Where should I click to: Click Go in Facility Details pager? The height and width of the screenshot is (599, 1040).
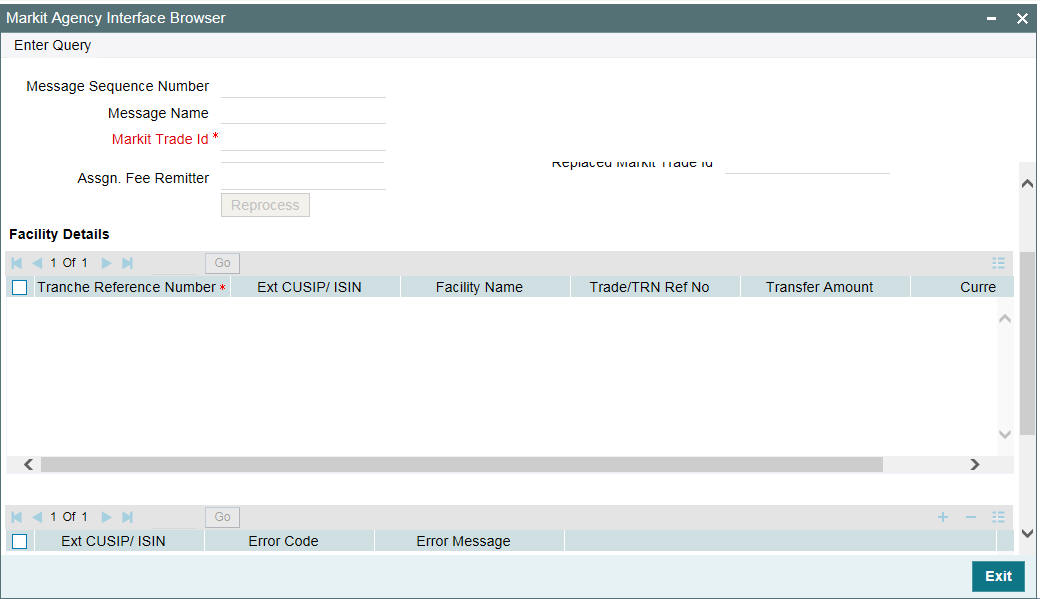tap(222, 263)
